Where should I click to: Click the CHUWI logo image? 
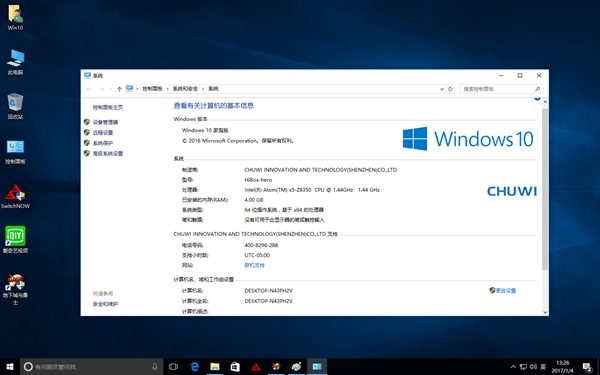point(512,191)
